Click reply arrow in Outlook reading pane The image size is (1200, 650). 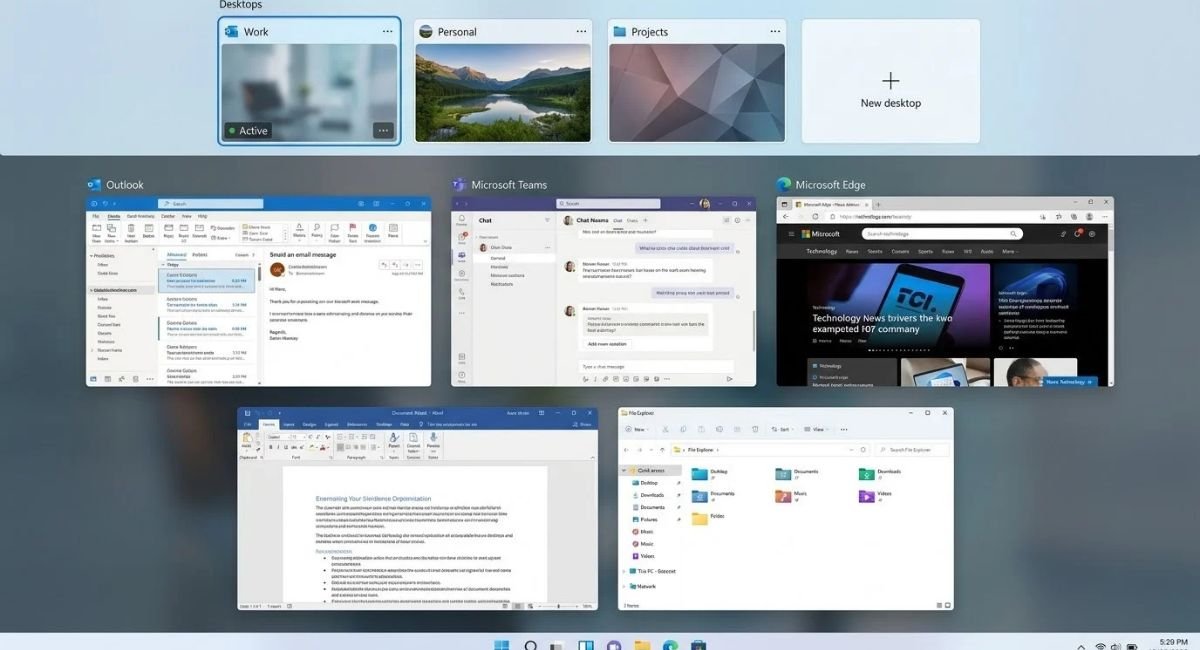pos(384,265)
